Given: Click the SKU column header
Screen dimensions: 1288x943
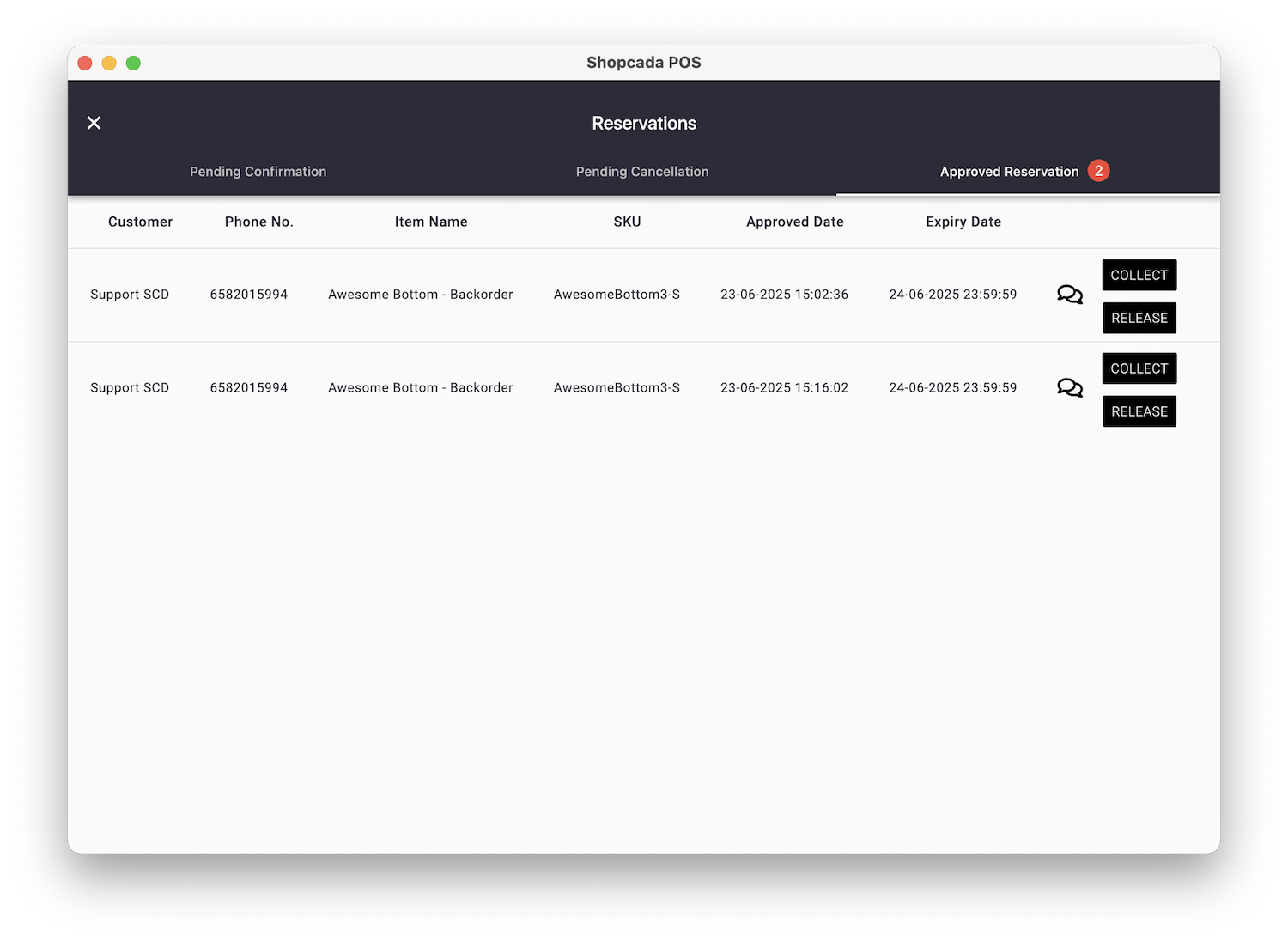Looking at the screenshot, I should (628, 222).
